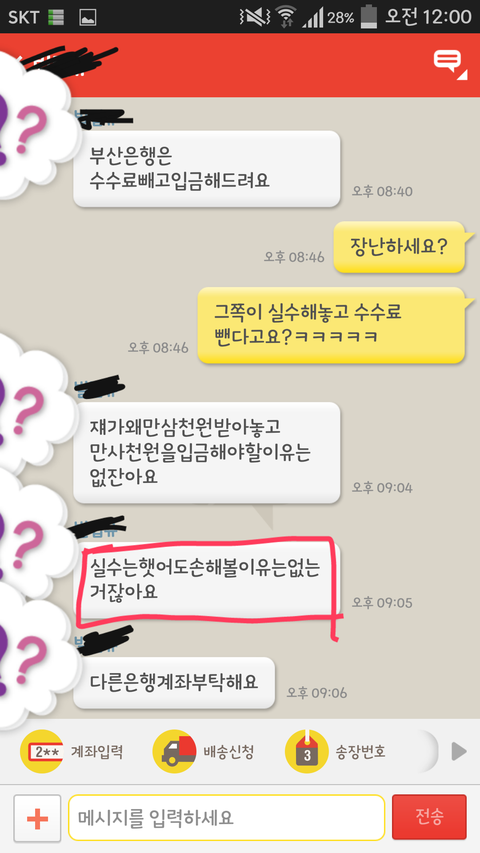Tap the tracking number tag icon

pos(306,752)
